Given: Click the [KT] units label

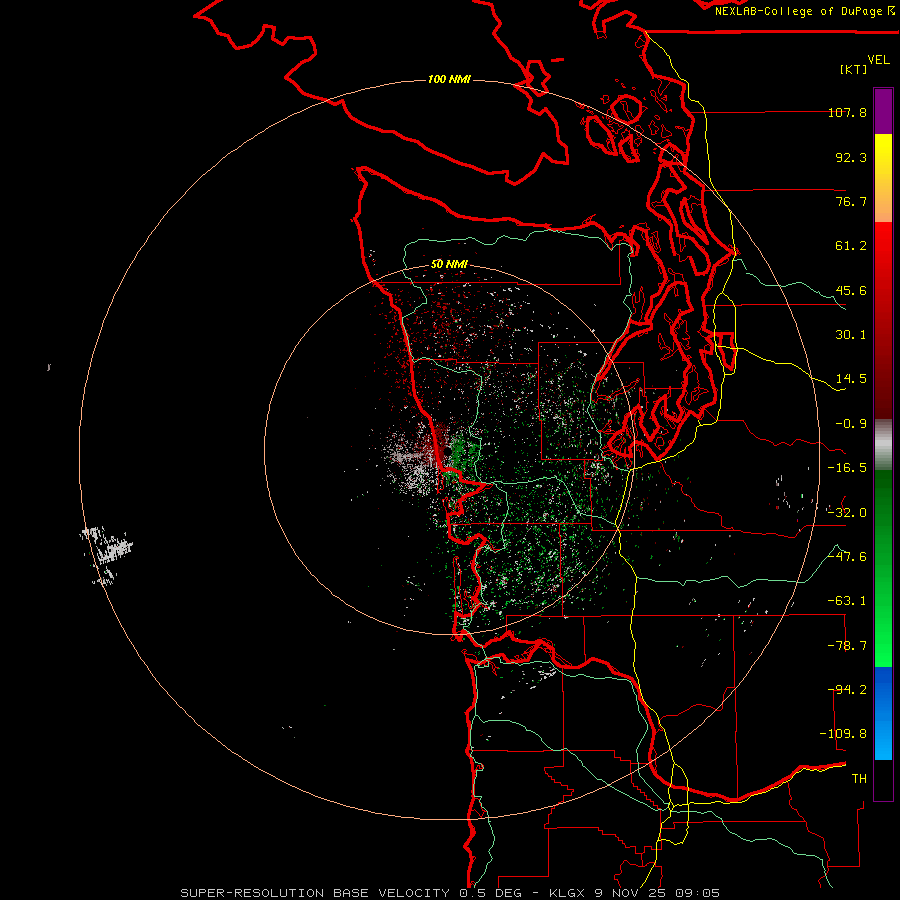Looking at the screenshot, I should [854, 69].
